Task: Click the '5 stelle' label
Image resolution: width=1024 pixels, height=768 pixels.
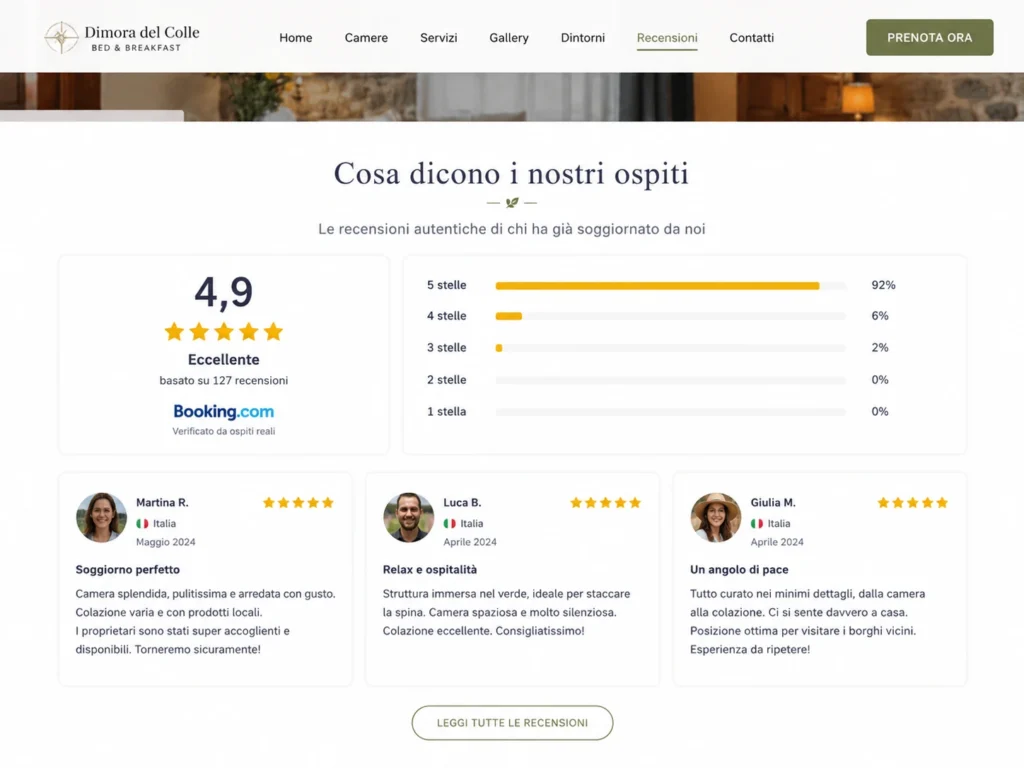Action: click(x=447, y=285)
